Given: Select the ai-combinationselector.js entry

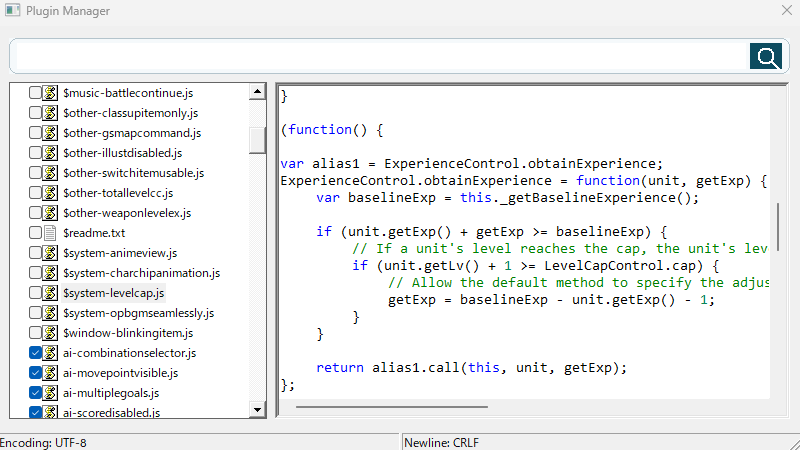Looking at the screenshot, I should tap(130, 353).
